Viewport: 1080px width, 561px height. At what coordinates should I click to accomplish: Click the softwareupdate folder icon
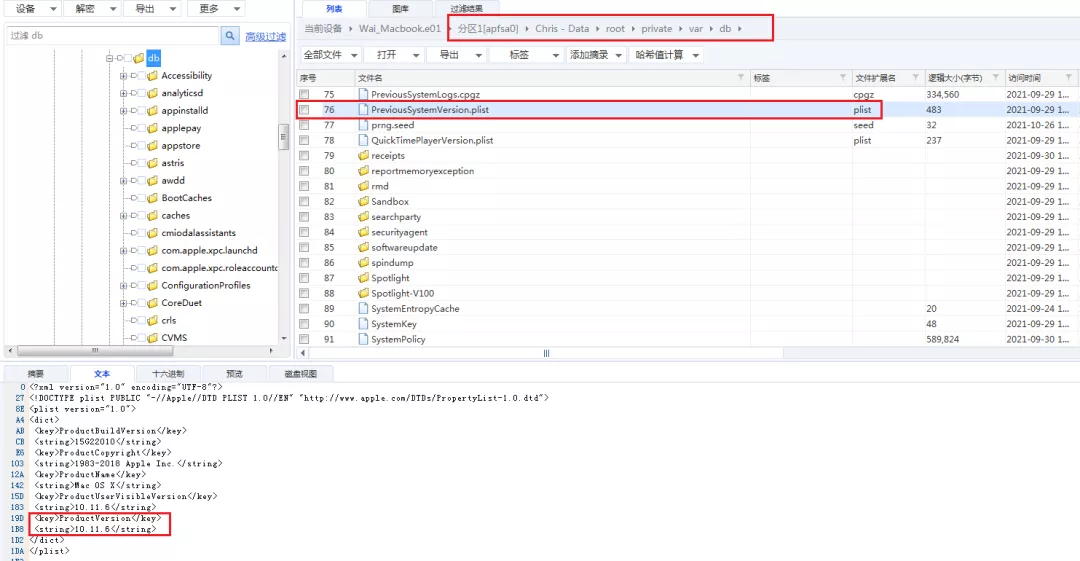pyautogui.click(x=364, y=247)
